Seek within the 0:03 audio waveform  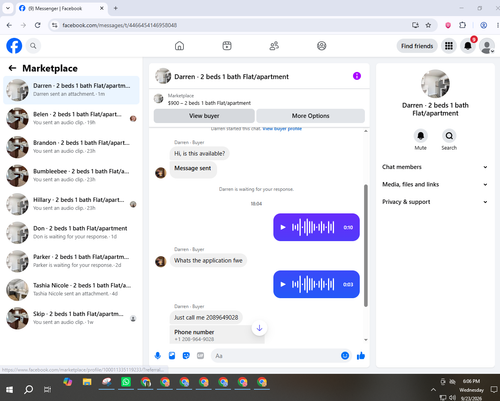click(x=313, y=284)
